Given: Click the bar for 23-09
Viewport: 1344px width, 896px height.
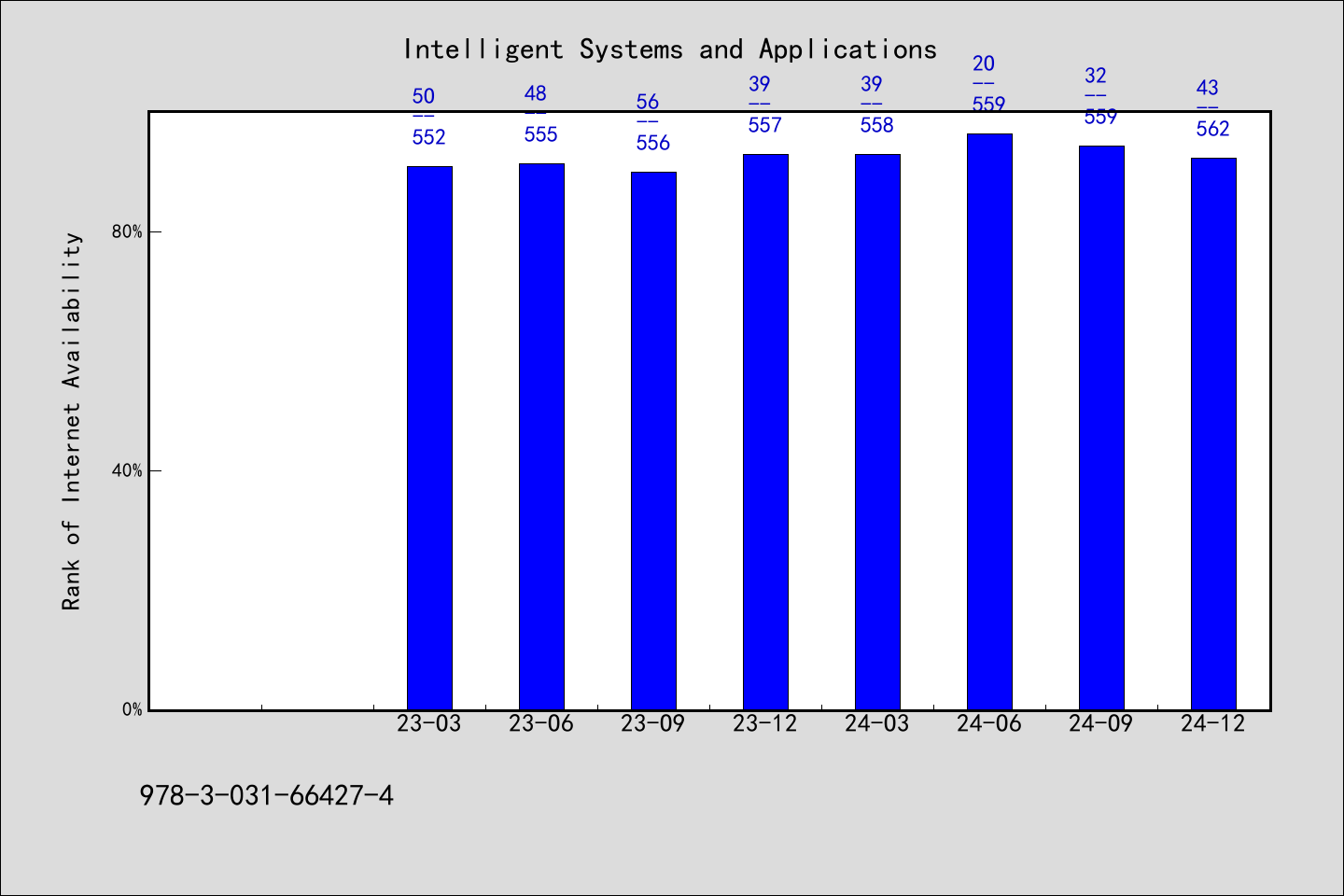Looking at the screenshot, I should click(x=653, y=441).
